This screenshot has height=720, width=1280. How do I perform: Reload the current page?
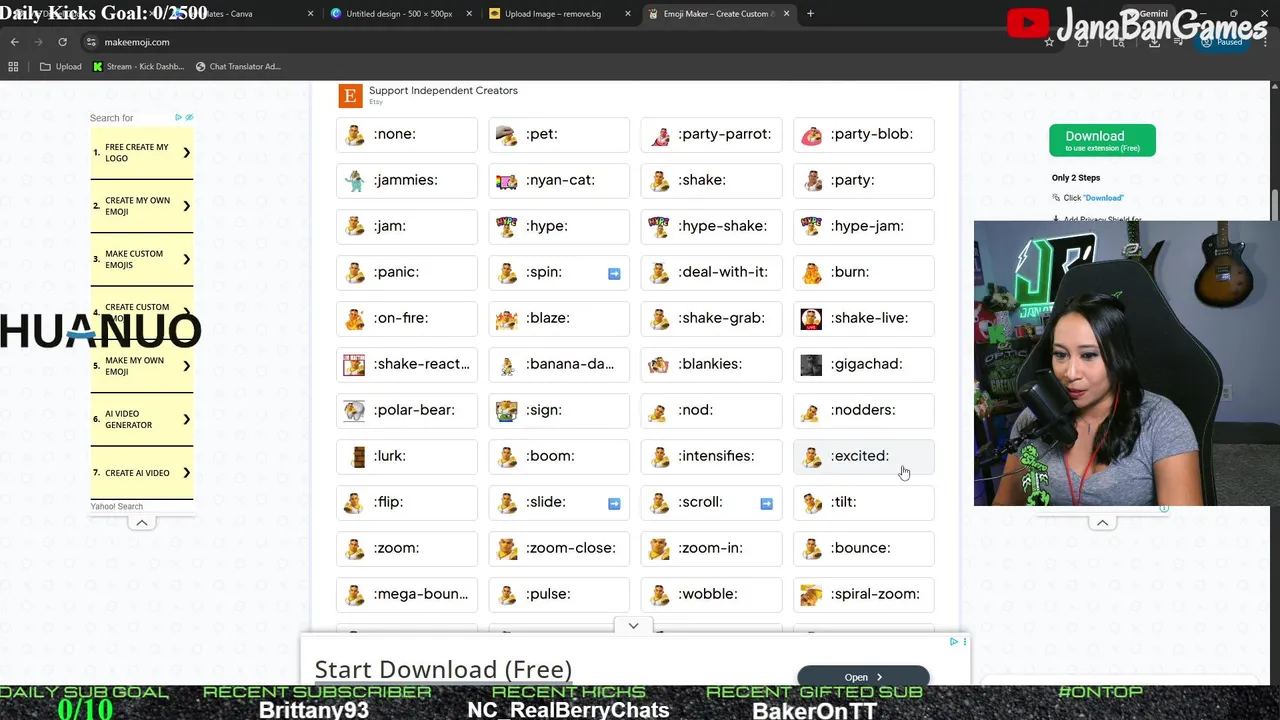(x=62, y=42)
